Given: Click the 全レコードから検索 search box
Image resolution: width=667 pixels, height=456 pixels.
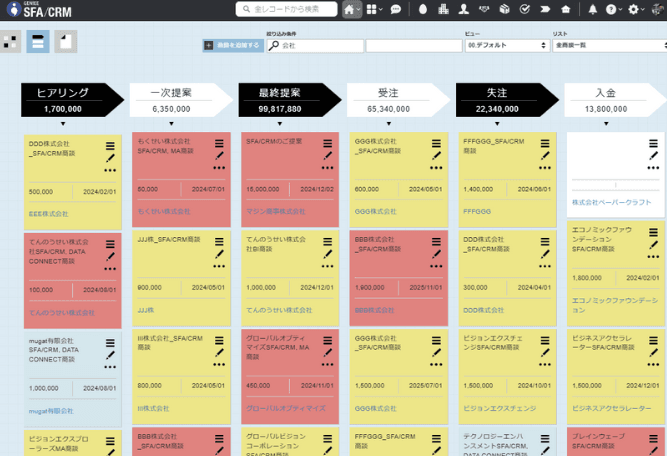Looking at the screenshot, I should (287, 9).
